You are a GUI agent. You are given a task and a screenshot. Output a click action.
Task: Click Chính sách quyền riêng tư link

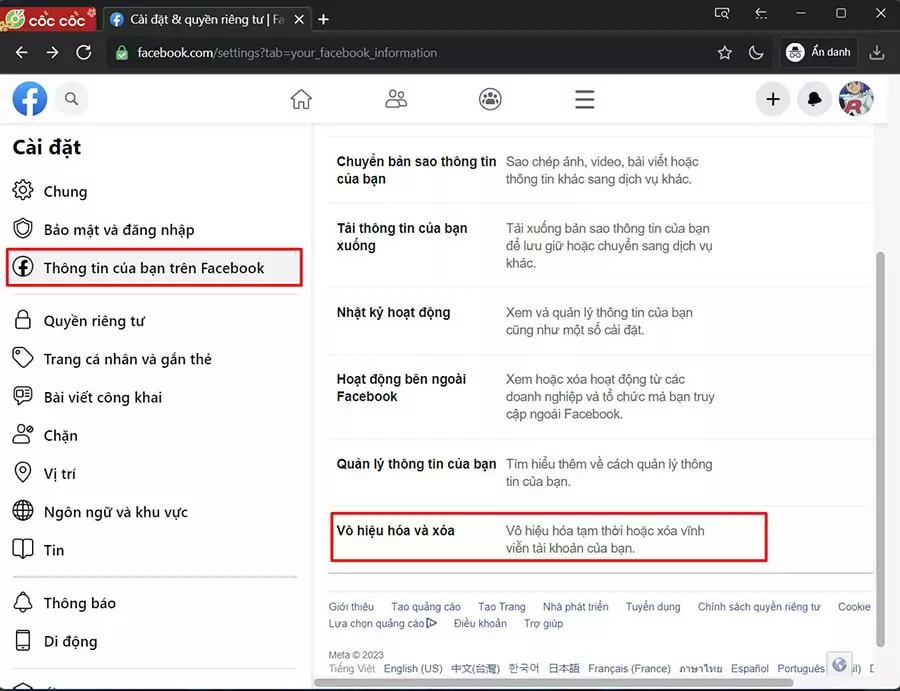[x=759, y=607]
